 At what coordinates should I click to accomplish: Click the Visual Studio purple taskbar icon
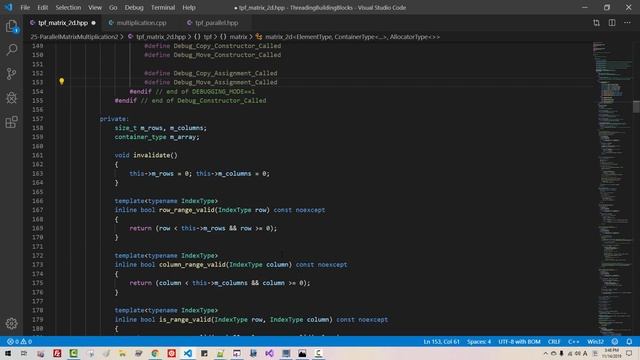pyautogui.click(x=269, y=353)
